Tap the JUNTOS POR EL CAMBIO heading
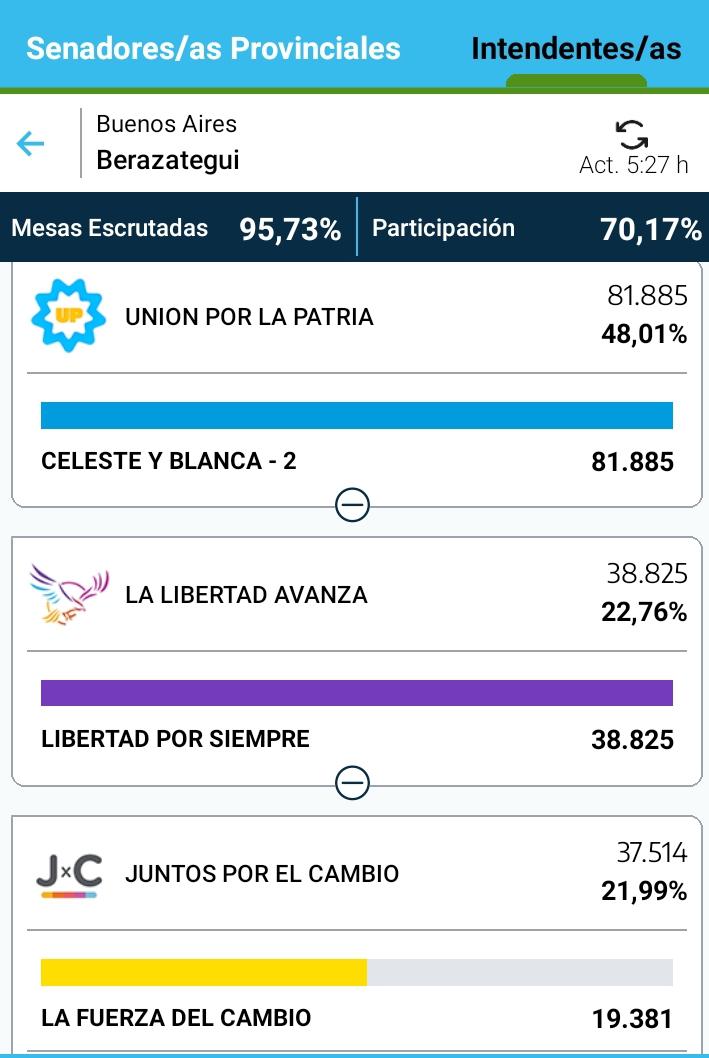Viewport: 709px width, 1058px height. (262, 873)
